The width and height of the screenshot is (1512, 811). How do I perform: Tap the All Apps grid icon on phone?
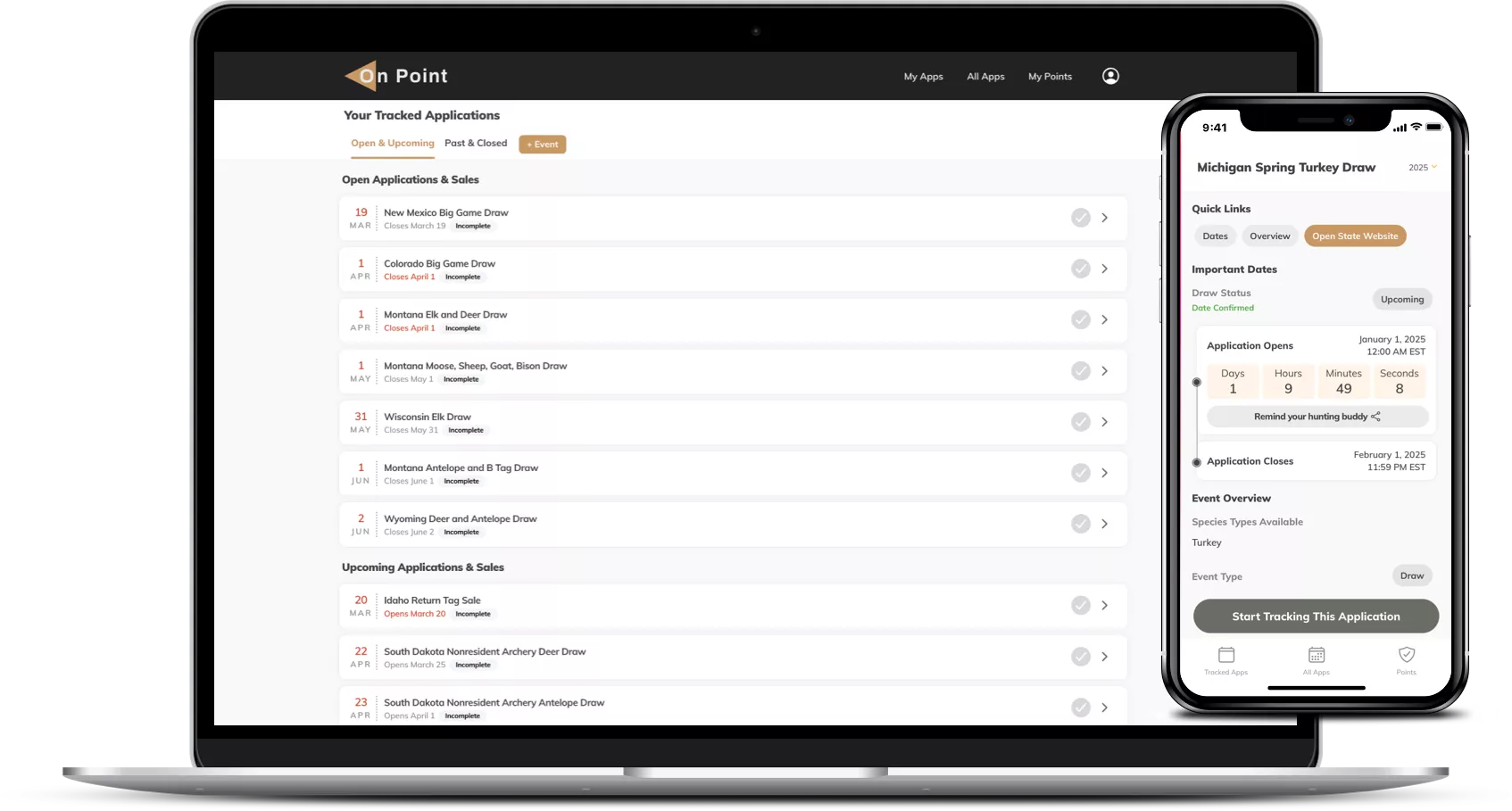1317,655
